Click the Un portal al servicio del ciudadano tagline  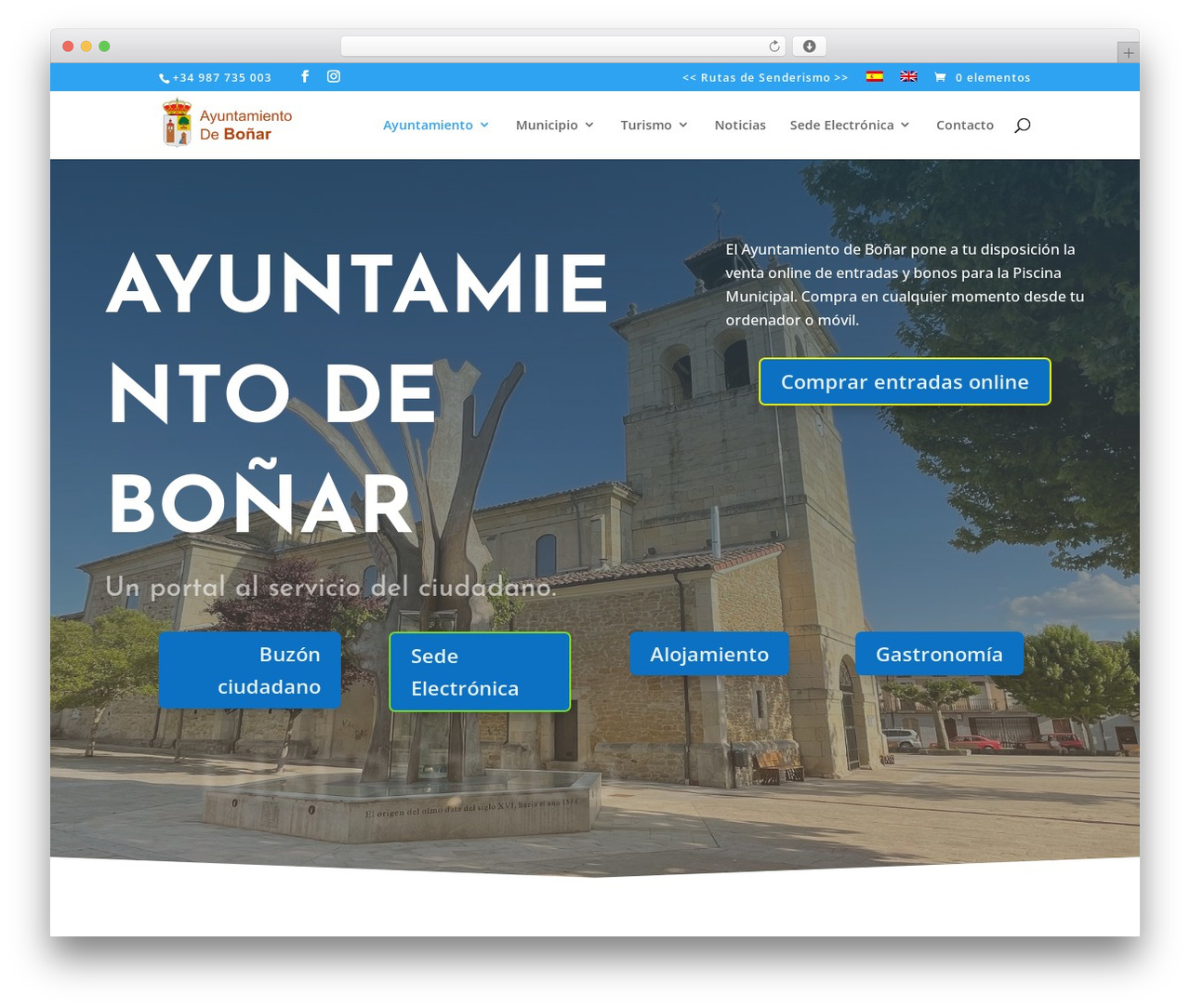tap(331, 587)
